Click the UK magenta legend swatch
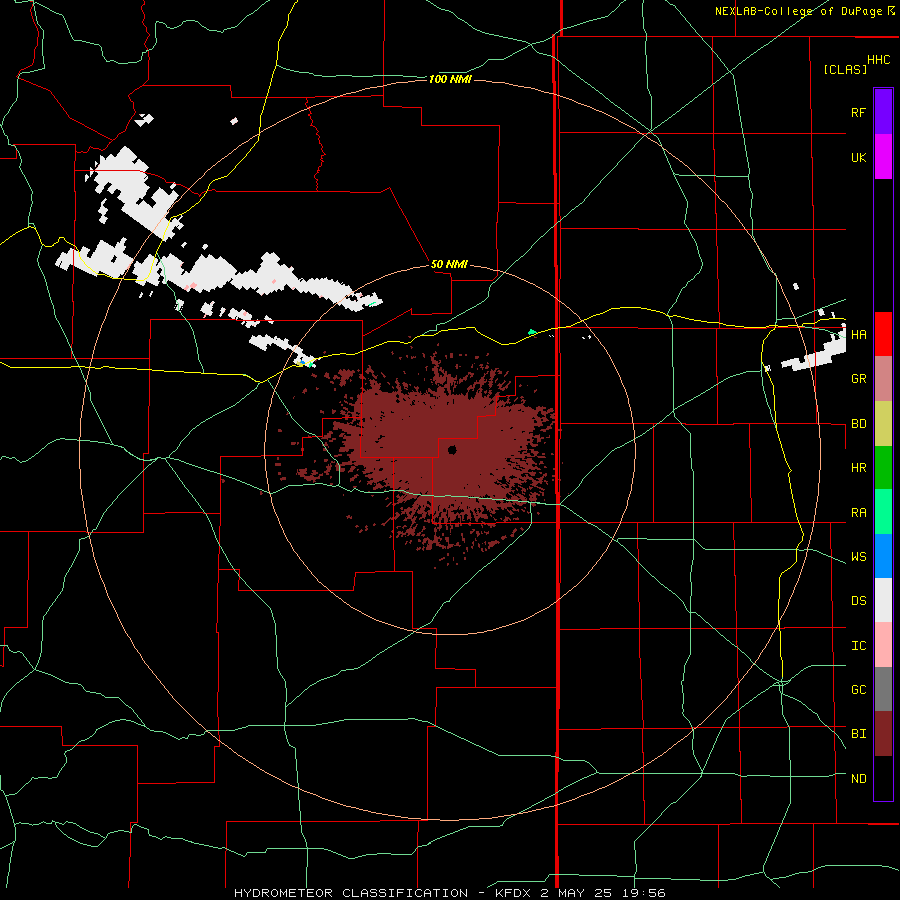Viewport: 900px width, 900px height. pos(883,157)
